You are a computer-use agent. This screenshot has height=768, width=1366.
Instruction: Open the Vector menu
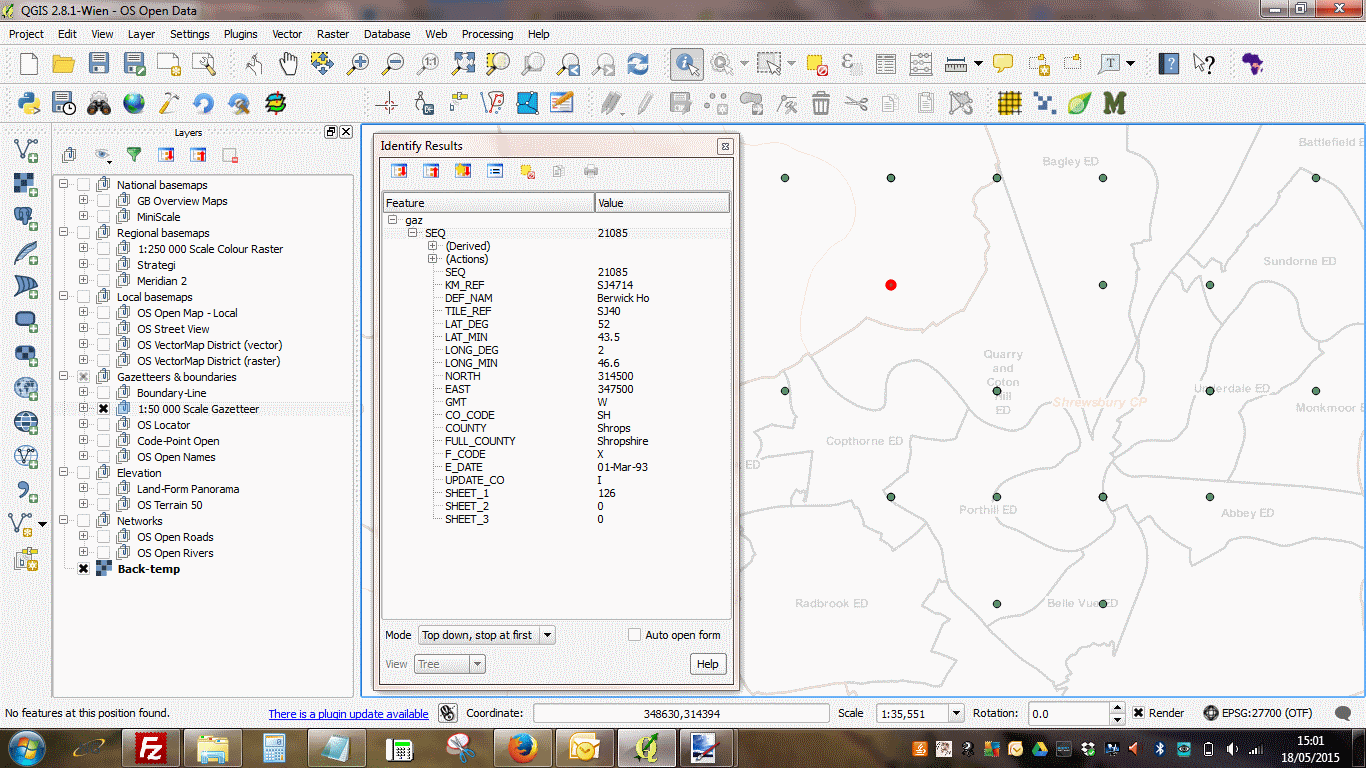point(287,34)
